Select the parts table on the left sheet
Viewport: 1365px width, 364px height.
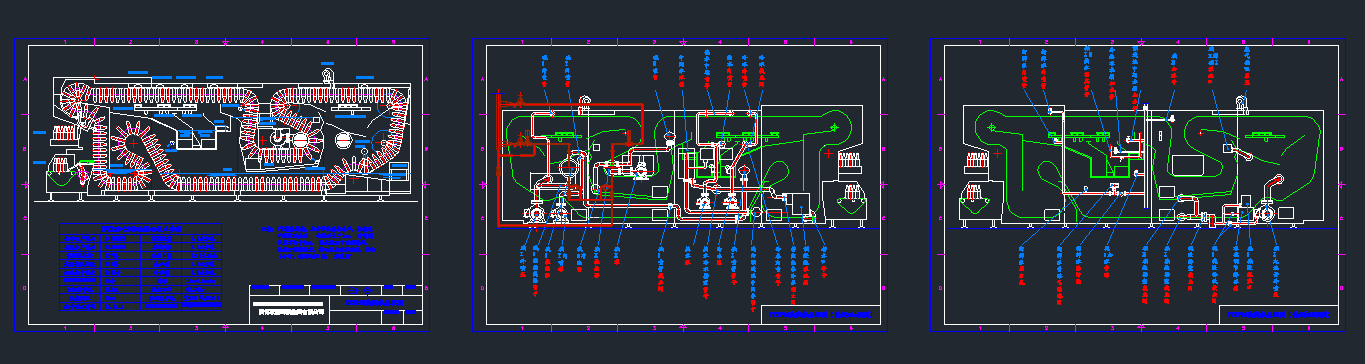point(140,267)
